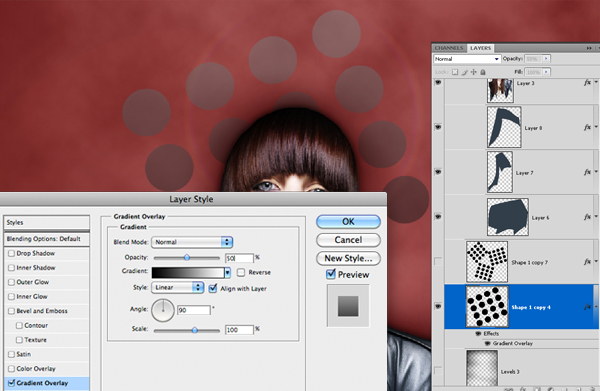
Task: Check the Reverse gradient checkbox
Action: point(241,272)
